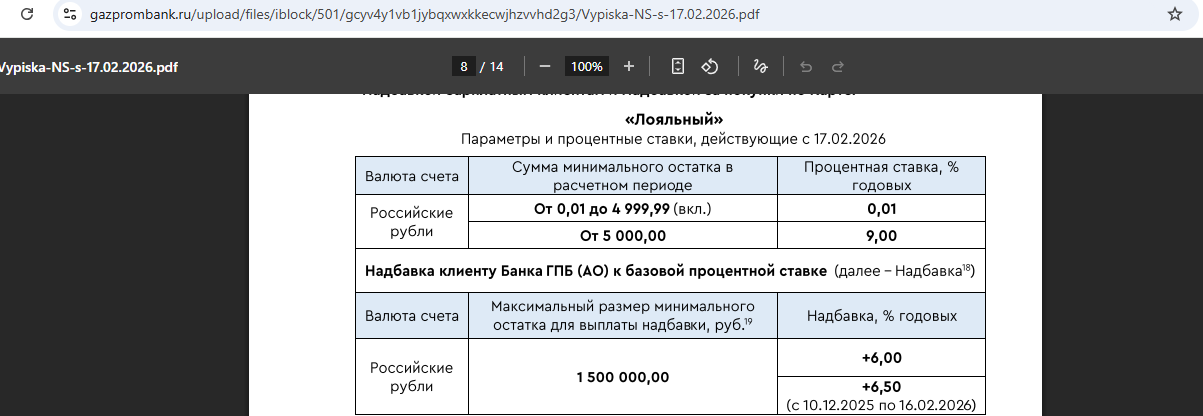This screenshot has height=416, width=1203.
Task: Bookmark this page with the star icon
Action: click(x=1174, y=15)
